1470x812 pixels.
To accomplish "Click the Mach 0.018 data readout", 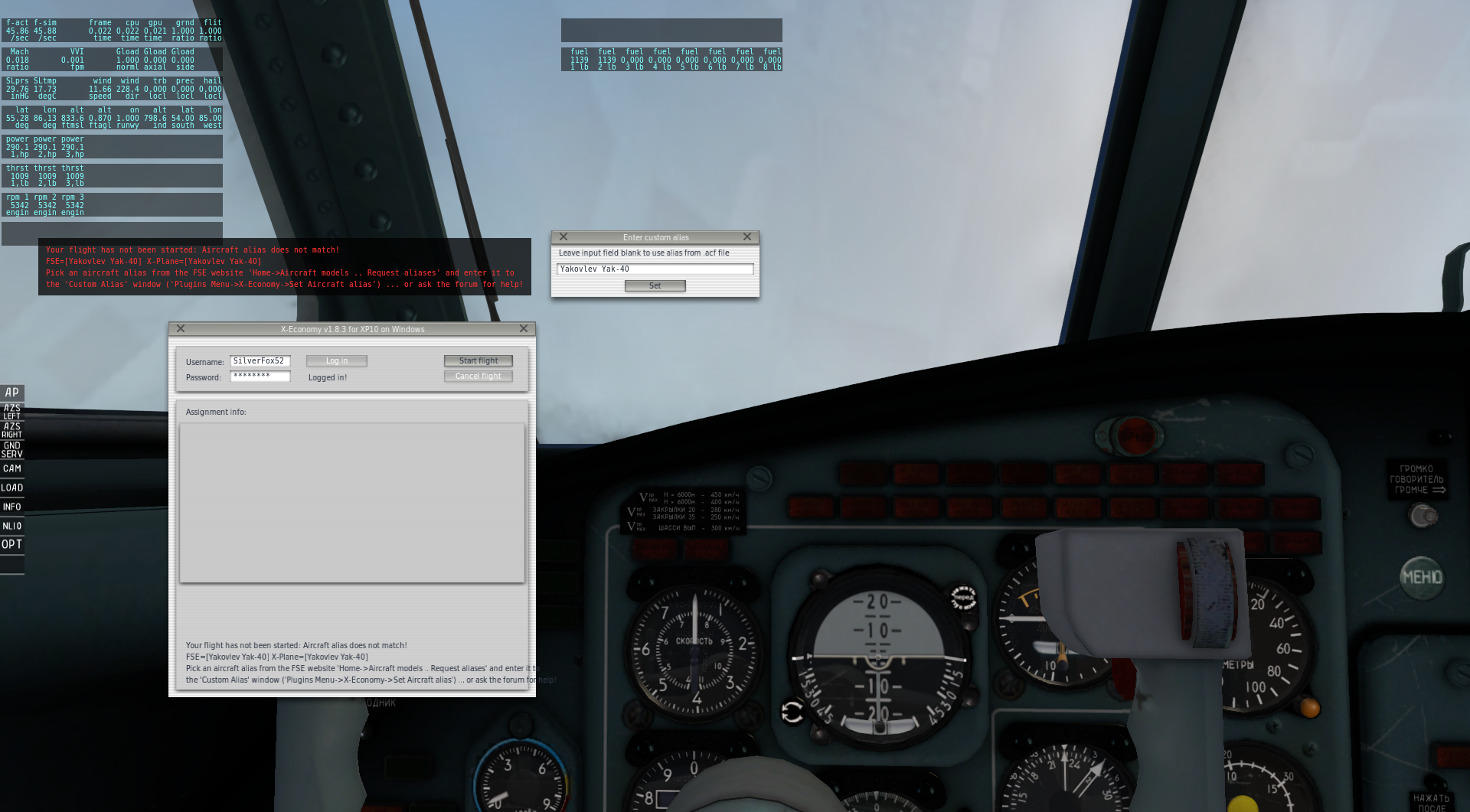I will (18, 60).
